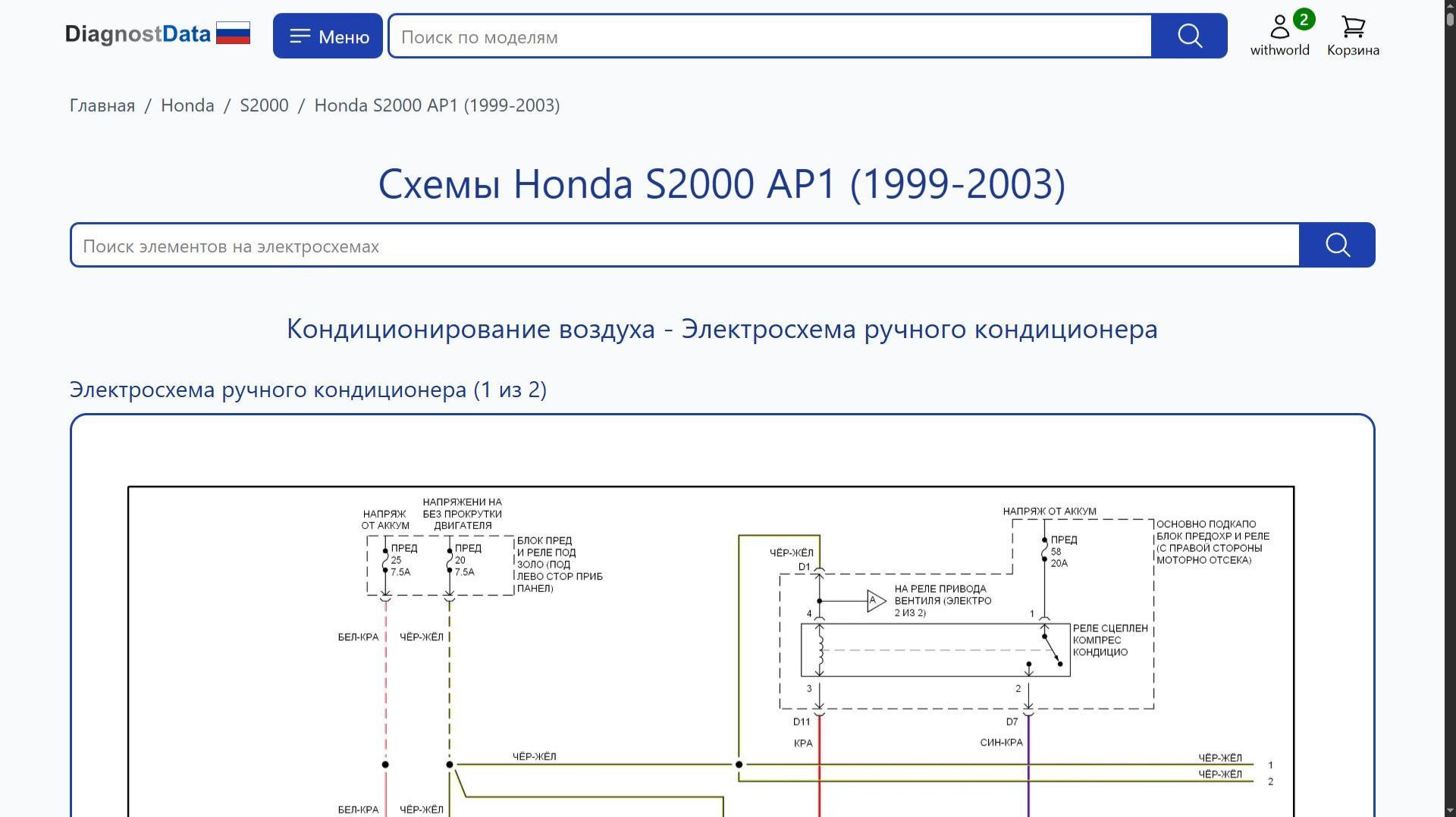The height and width of the screenshot is (817, 1456).
Task: Click the 'ОСНОВНО ПОДКАПО БЛОК ПРЕДОХР' label
Action: [1213, 542]
